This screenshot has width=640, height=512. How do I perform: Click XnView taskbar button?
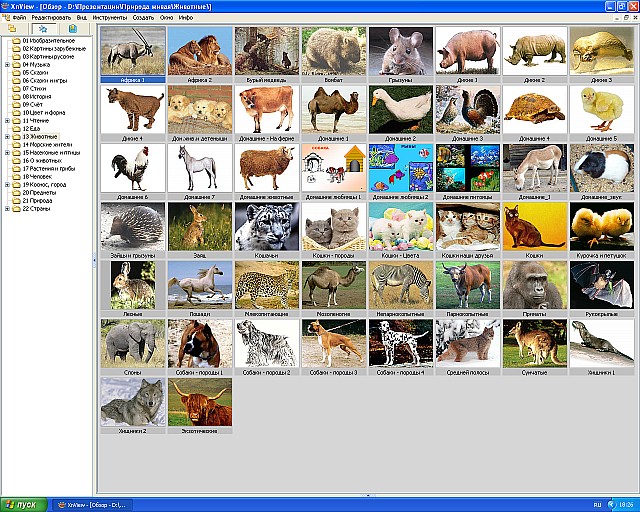click(x=91, y=505)
